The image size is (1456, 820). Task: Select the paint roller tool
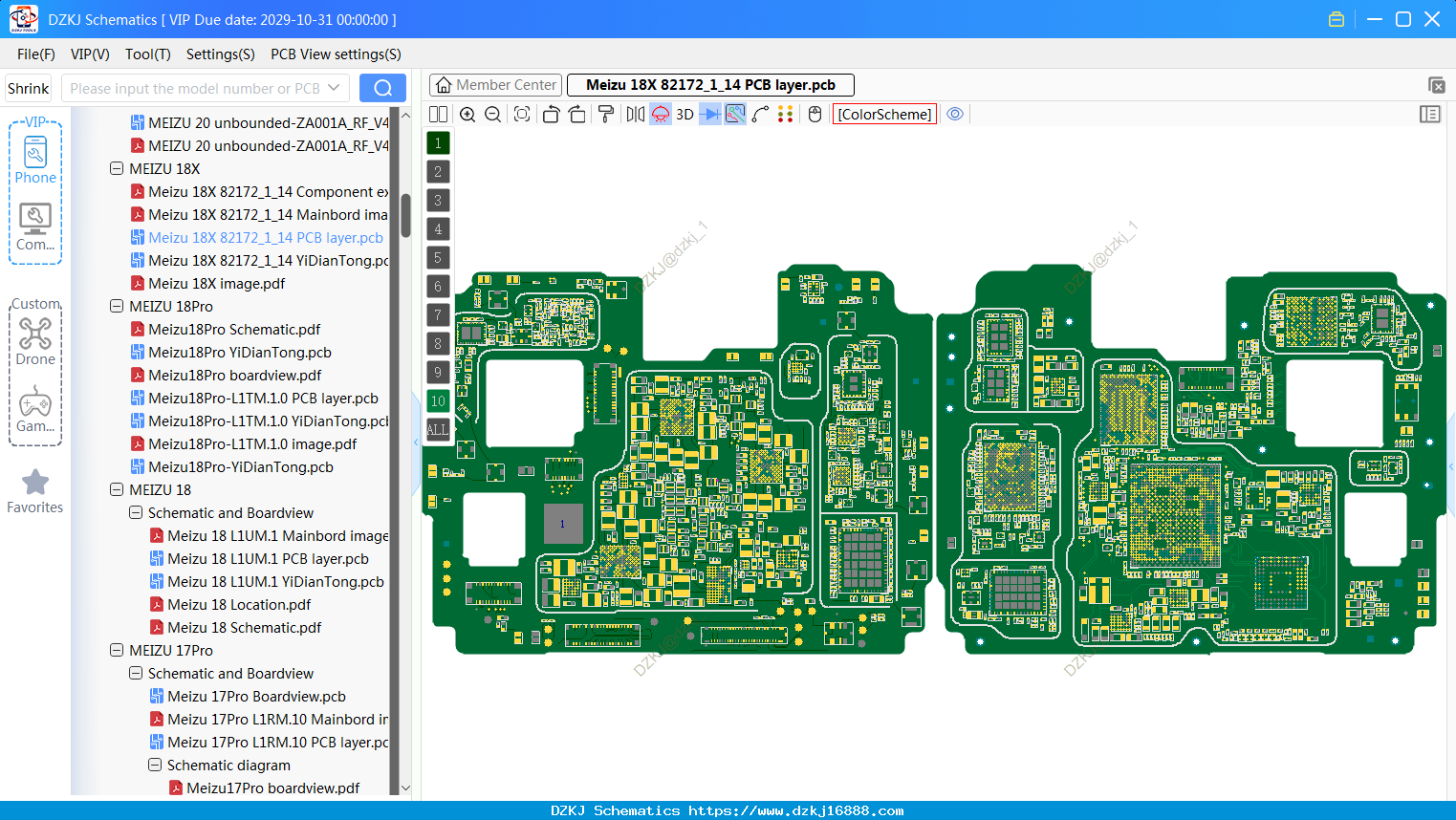point(606,115)
